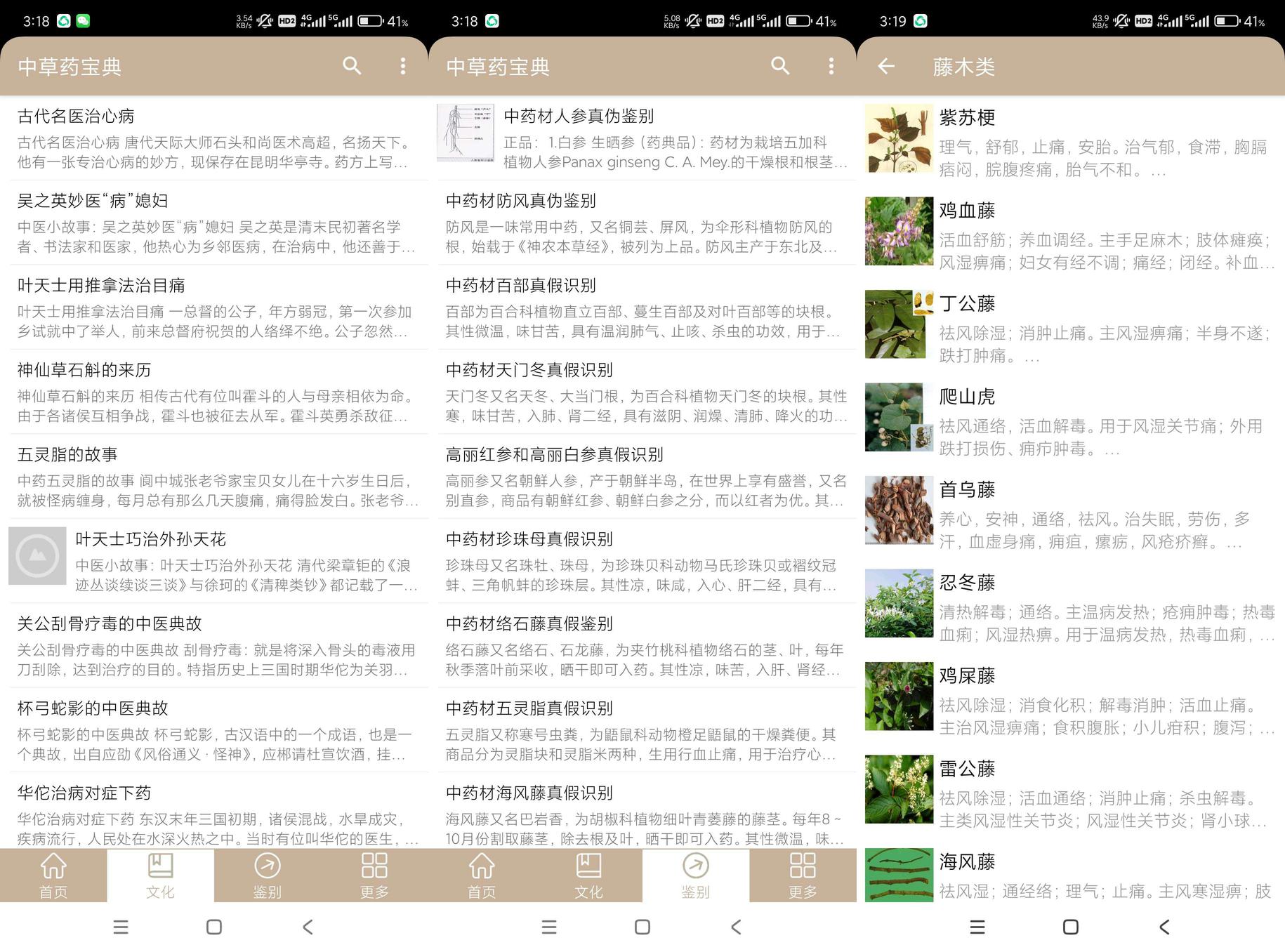Open the three-dot overflow menu in the middle screen

tap(831, 66)
